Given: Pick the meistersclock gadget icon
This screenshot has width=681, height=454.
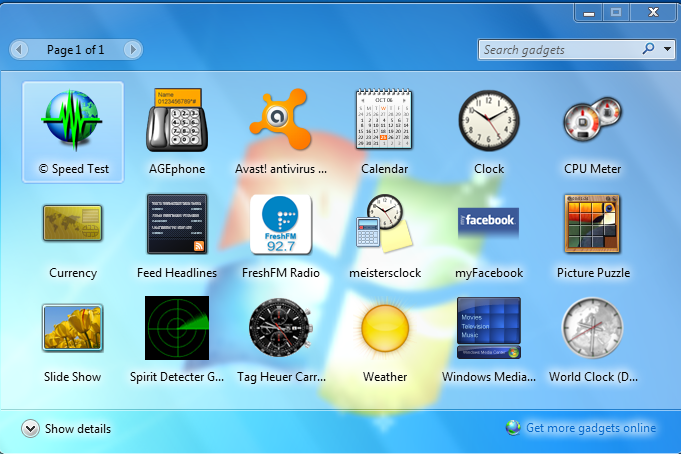Looking at the screenshot, I should [x=384, y=223].
